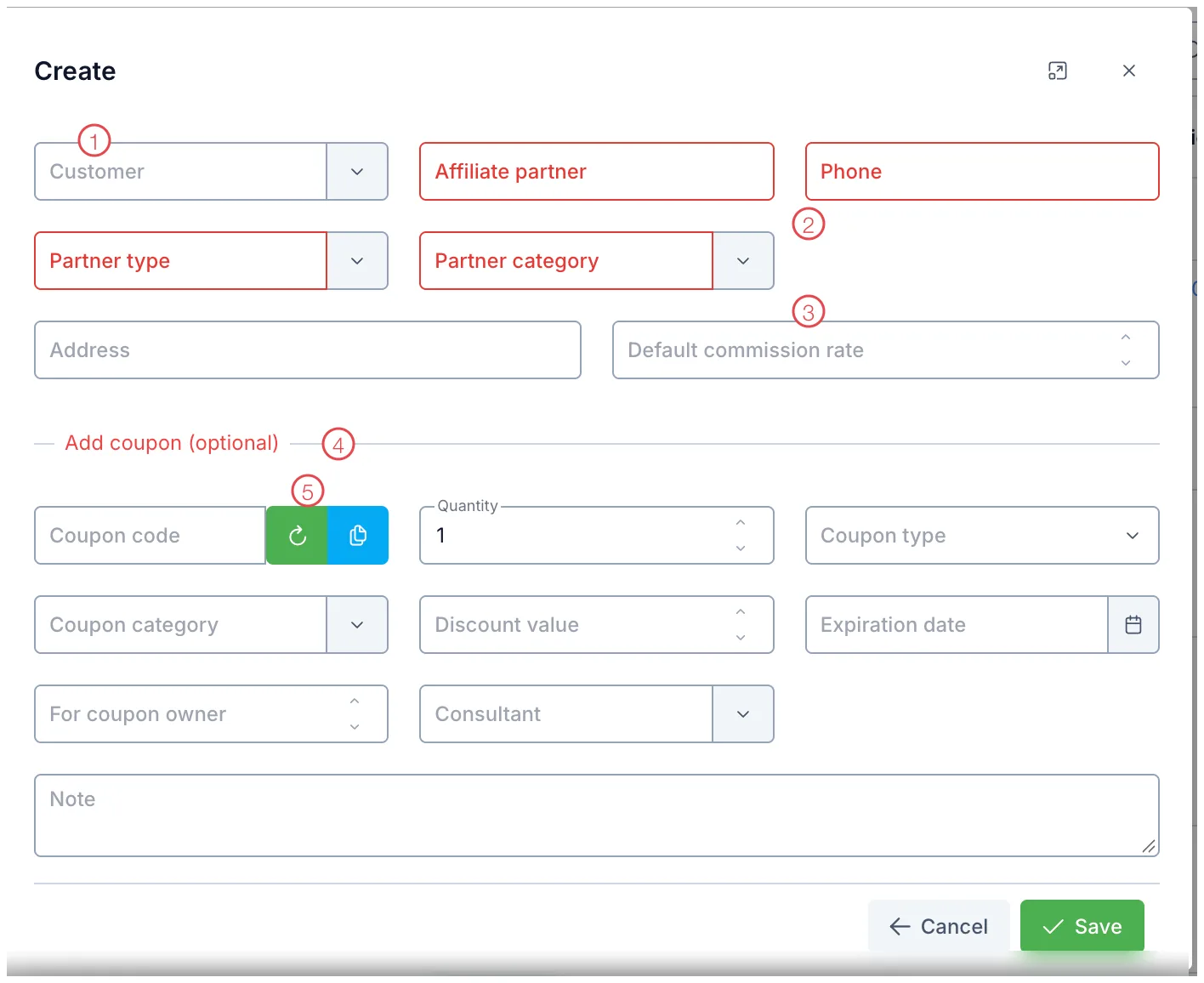Viewport: 1204px width, 983px height.
Task: Click the Note area resize handle
Action: tap(1149, 846)
